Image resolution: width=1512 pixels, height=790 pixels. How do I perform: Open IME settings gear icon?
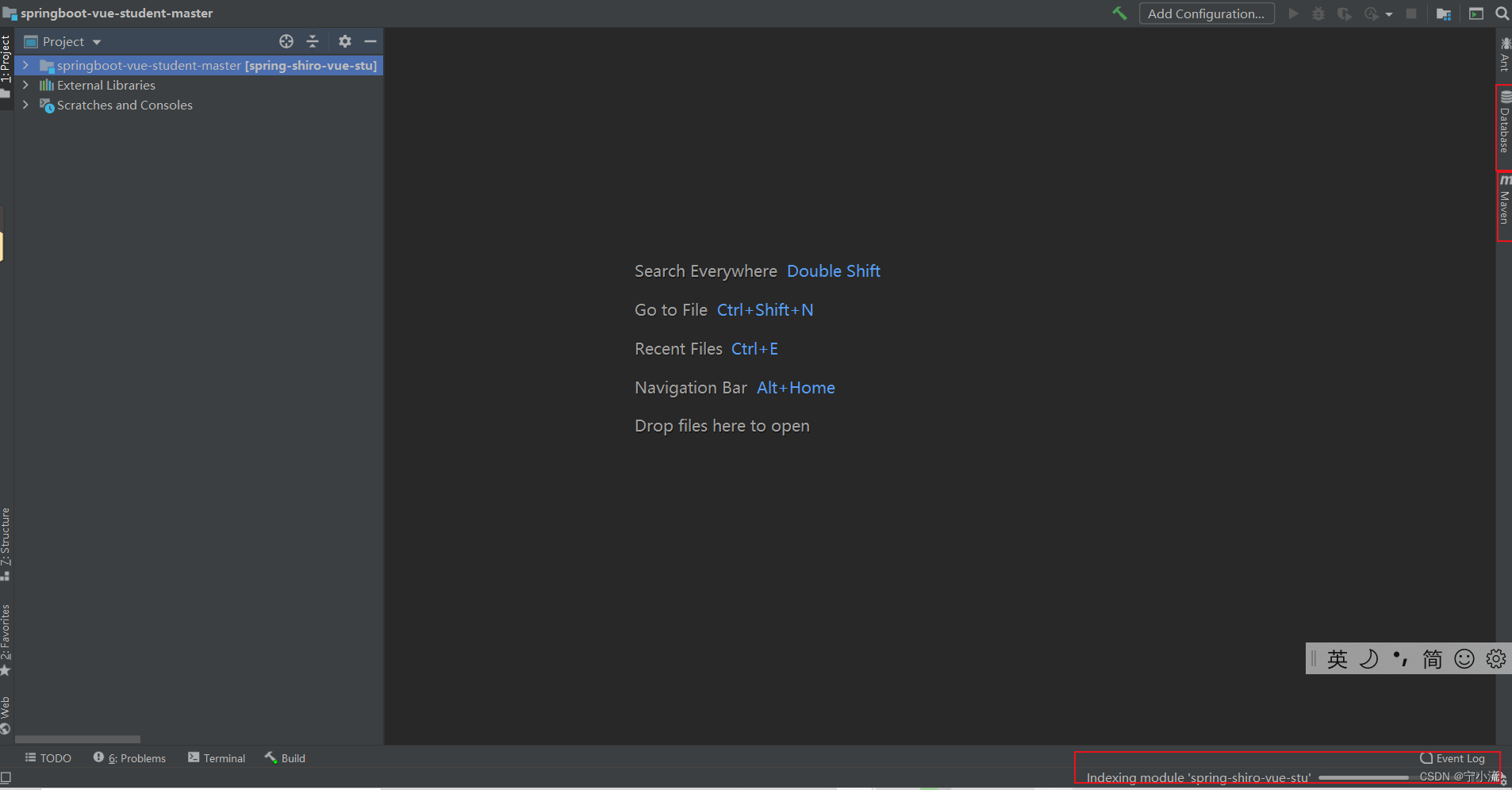click(1496, 659)
